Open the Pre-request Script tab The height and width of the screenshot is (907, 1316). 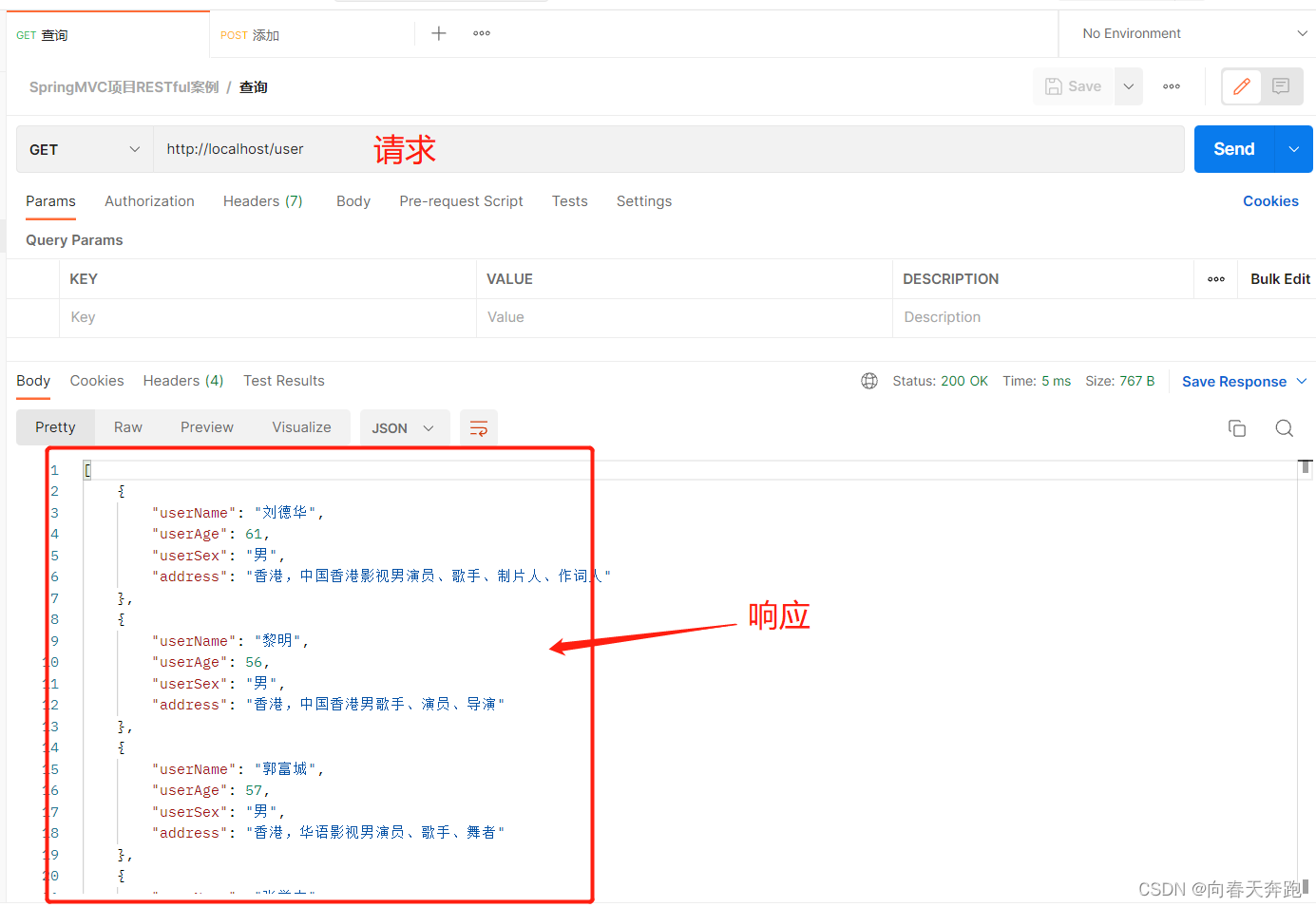pyautogui.click(x=461, y=201)
